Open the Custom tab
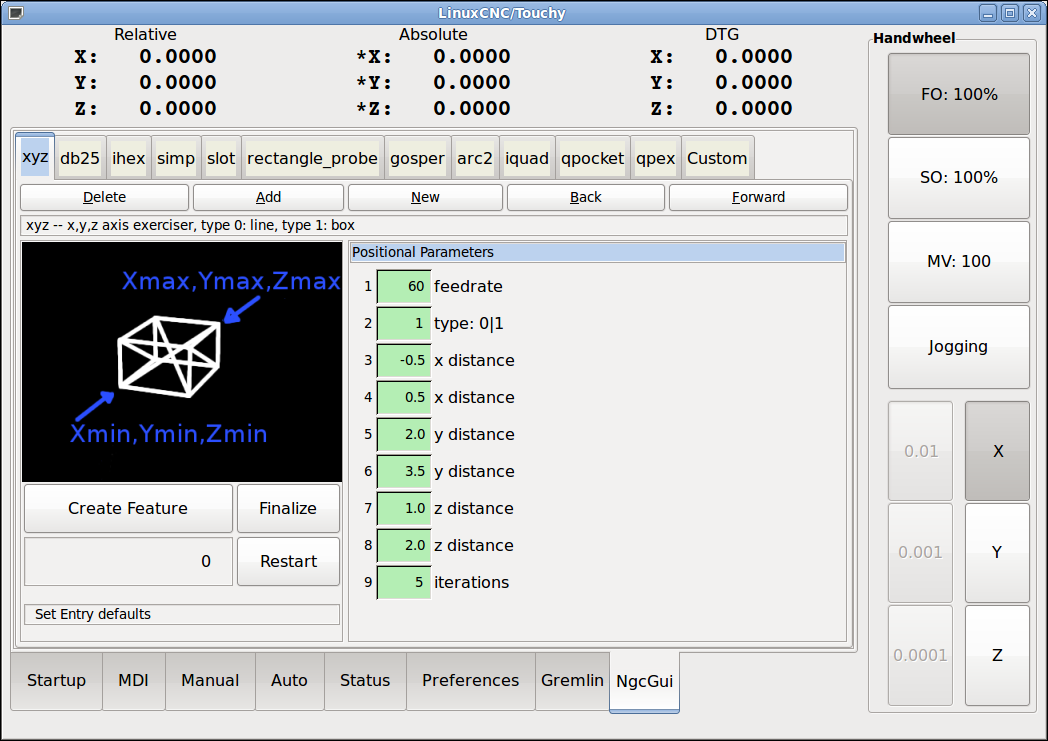This screenshot has height=741, width=1048. point(717,158)
